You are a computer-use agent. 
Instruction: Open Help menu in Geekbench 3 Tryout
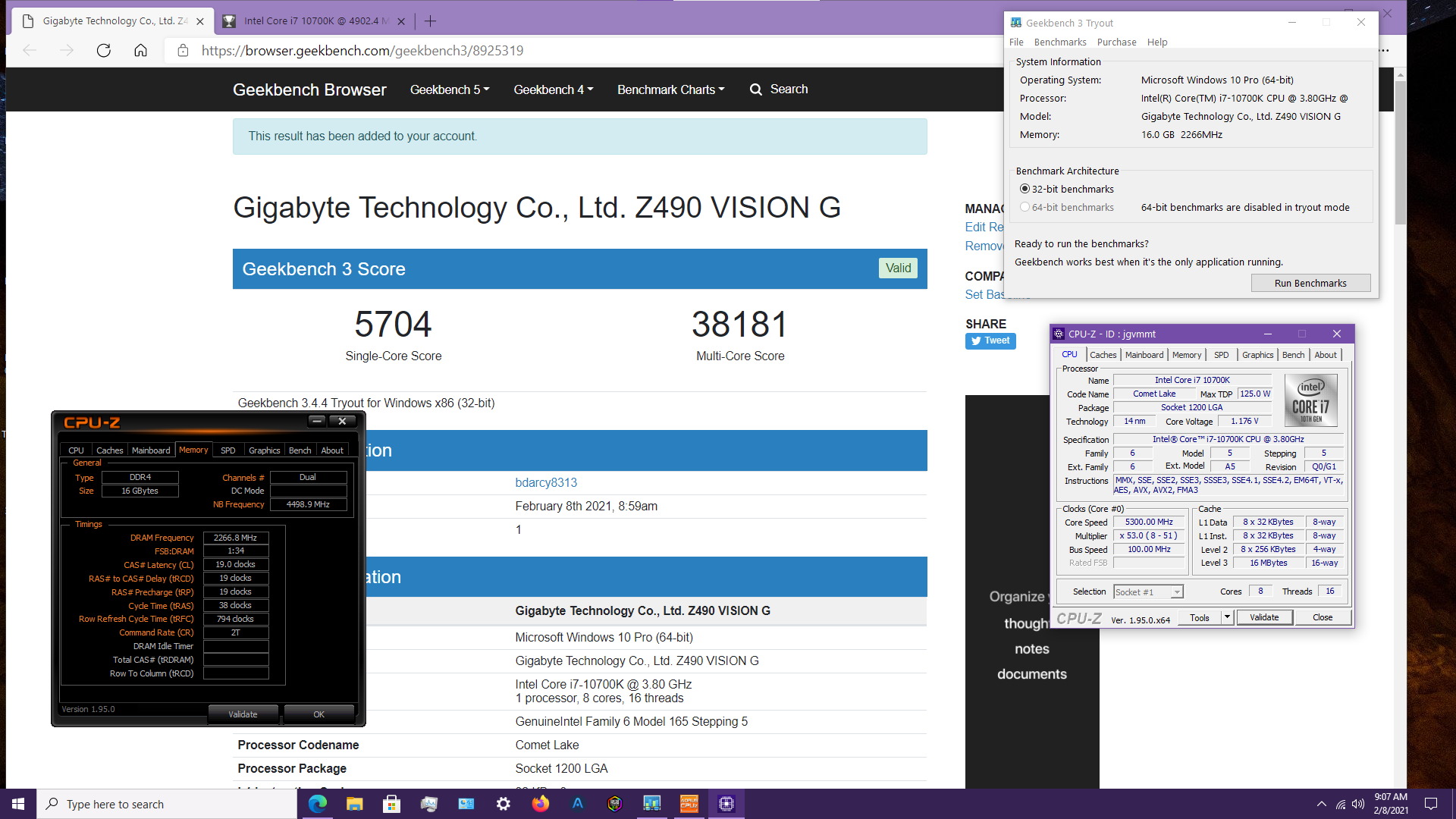click(x=1157, y=42)
